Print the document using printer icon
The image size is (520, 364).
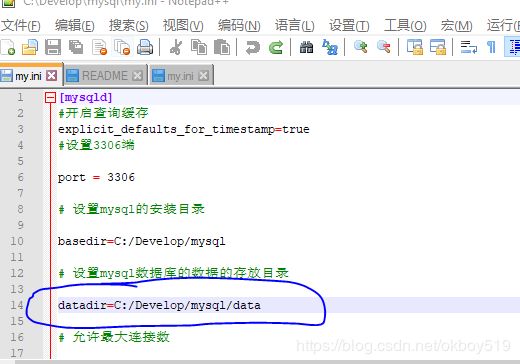pyautogui.click(x=145, y=47)
